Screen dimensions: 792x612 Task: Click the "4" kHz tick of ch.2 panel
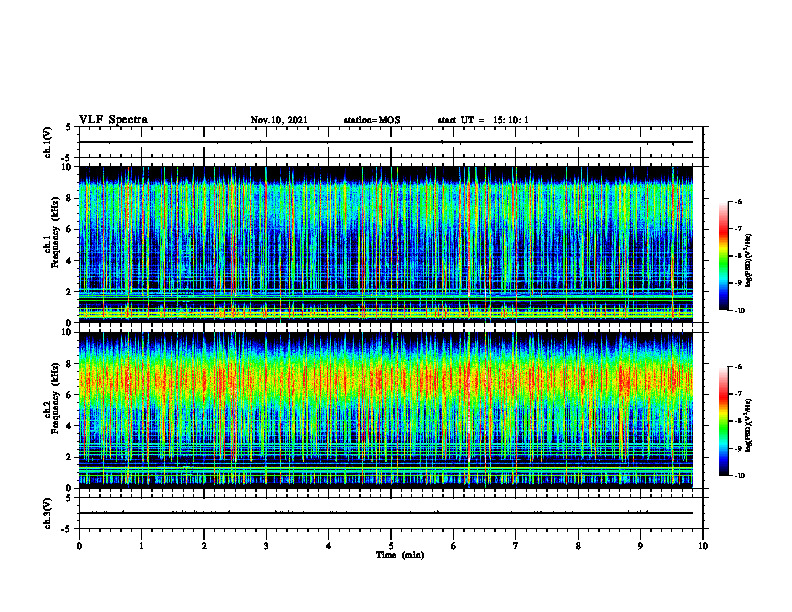click(70, 426)
